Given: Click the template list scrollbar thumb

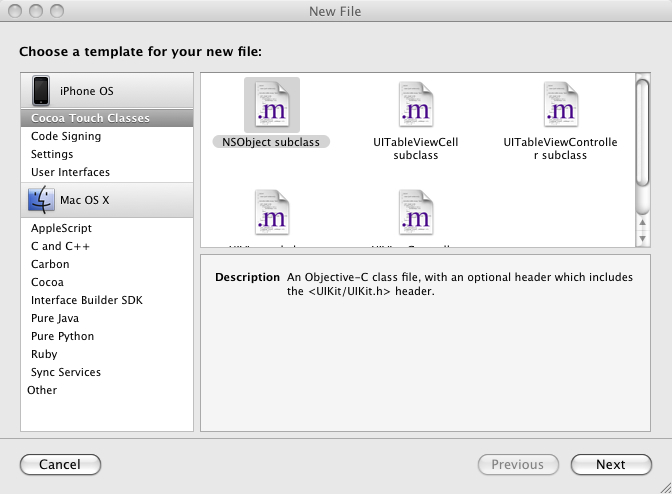Looking at the screenshot, I should click(x=642, y=133).
